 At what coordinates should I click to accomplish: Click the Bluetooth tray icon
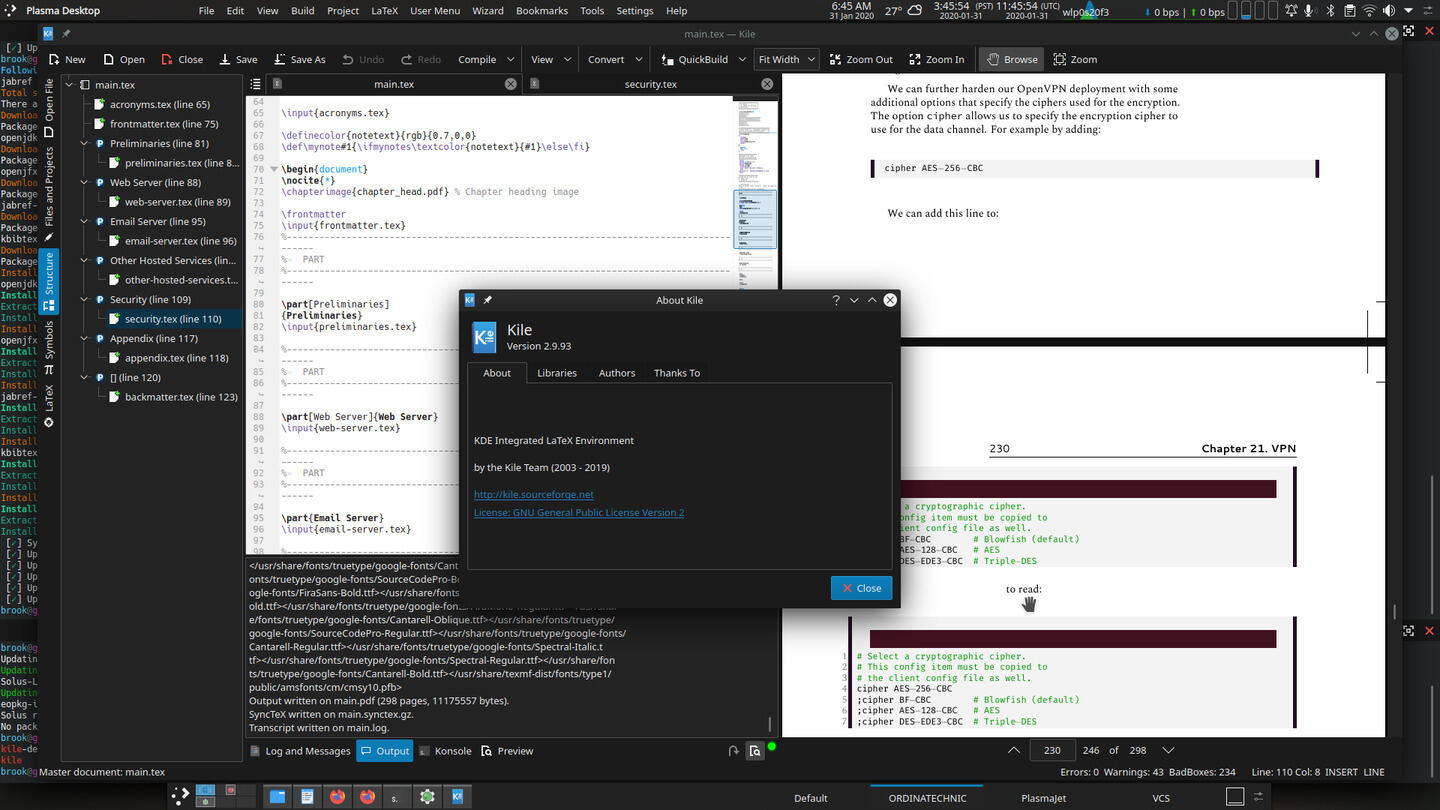pyautogui.click(x=1329, y=11)
